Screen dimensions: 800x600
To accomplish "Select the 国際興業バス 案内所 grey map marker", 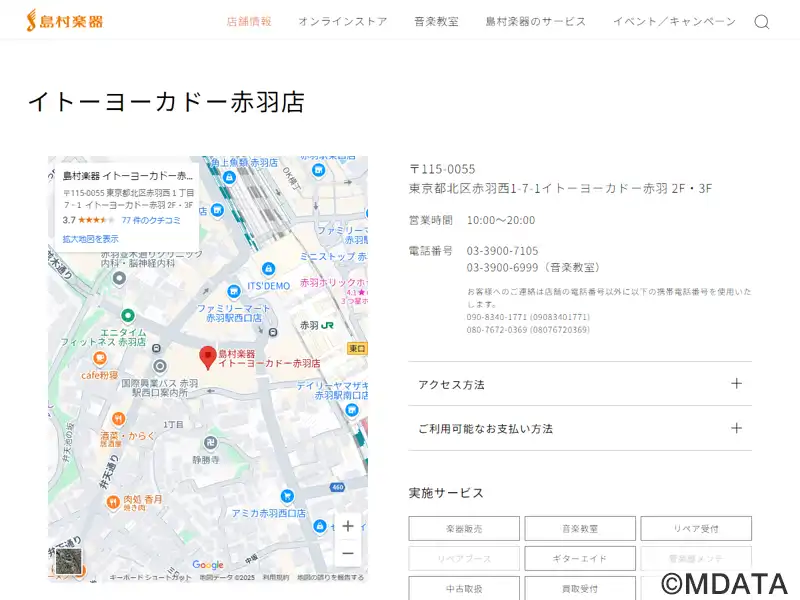I will pos(160,366).
